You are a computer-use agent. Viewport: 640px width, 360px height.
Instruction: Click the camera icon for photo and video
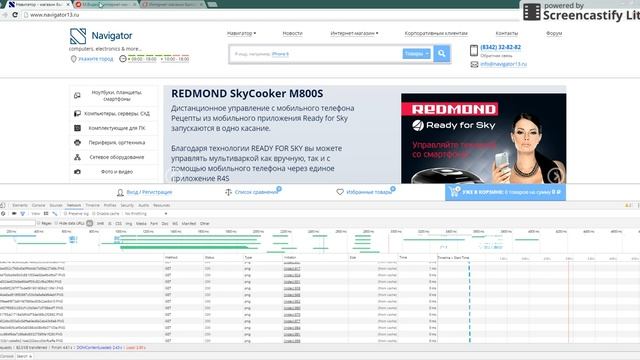pos(77,172)
